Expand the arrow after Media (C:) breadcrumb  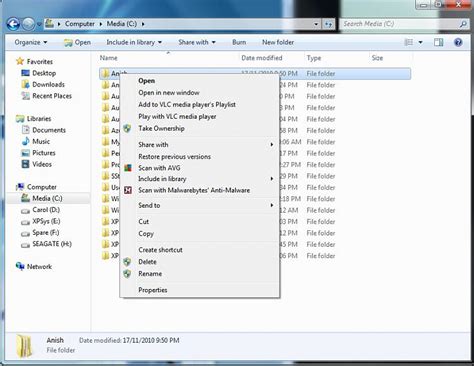click(x=143, y=24)
